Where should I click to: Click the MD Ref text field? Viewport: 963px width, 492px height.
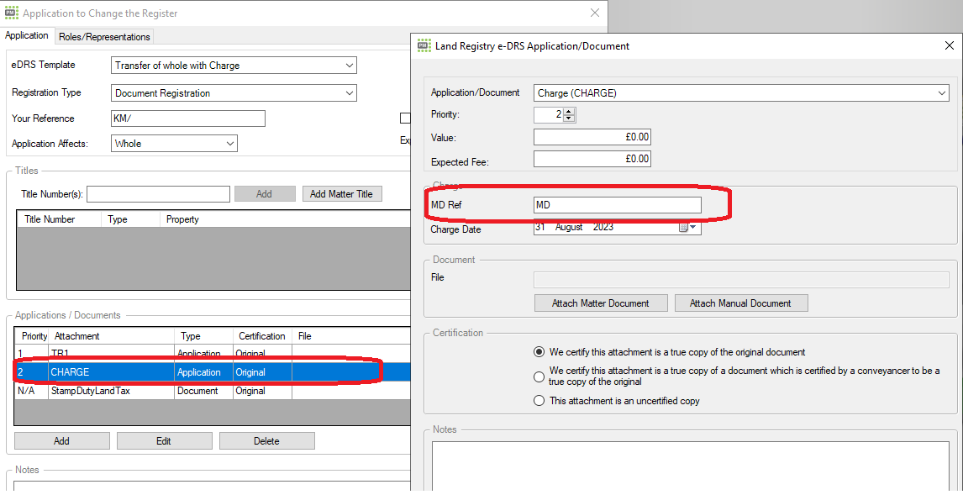[x=617, y=205]
